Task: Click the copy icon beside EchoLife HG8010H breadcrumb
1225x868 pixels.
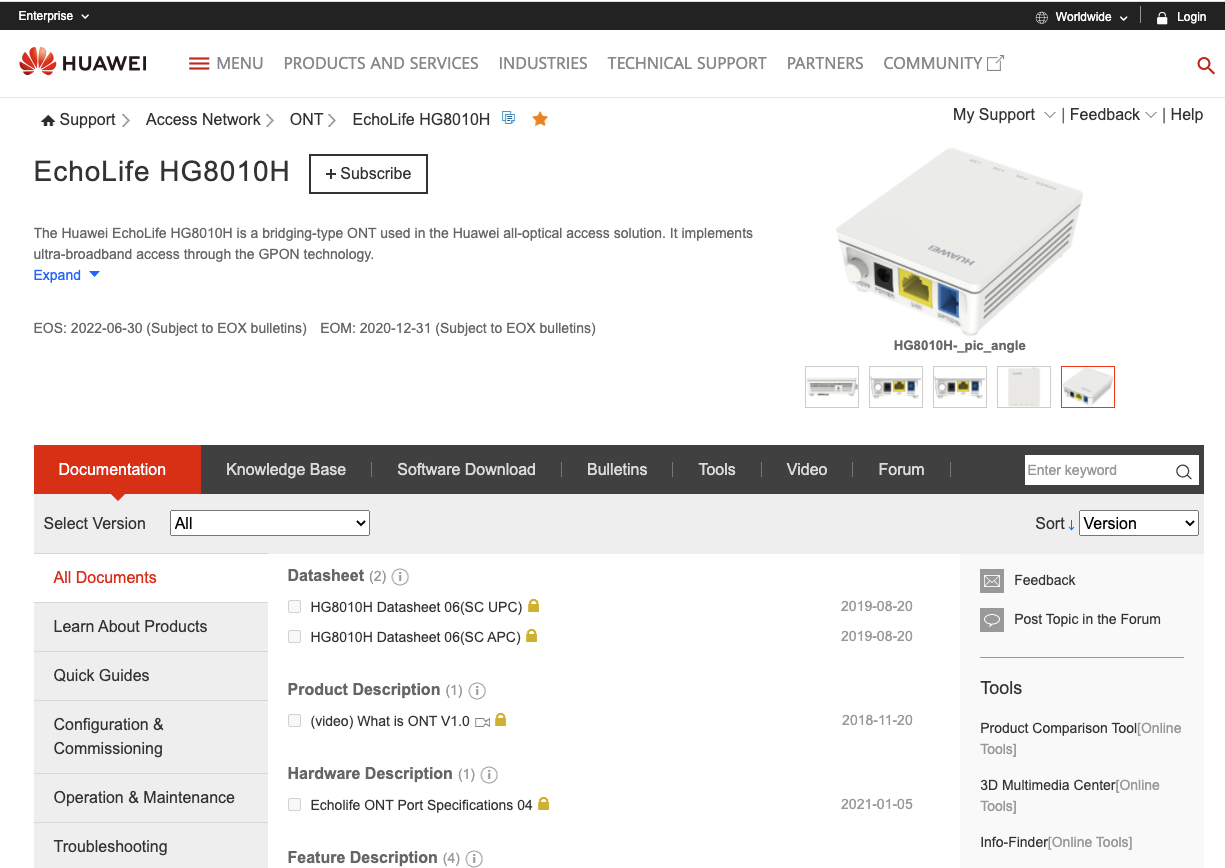Action: tap(508, 117)
